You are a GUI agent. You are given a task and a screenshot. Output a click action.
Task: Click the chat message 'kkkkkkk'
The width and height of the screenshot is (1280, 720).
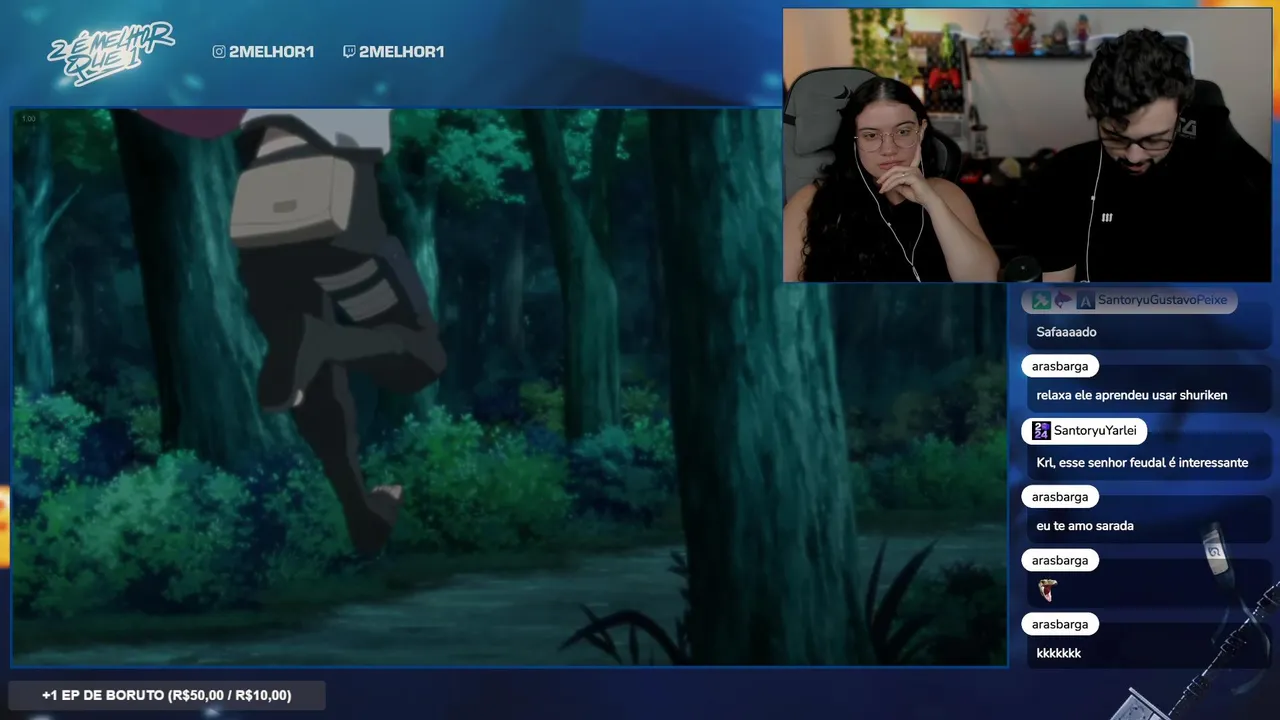[x=1059, y=653]
